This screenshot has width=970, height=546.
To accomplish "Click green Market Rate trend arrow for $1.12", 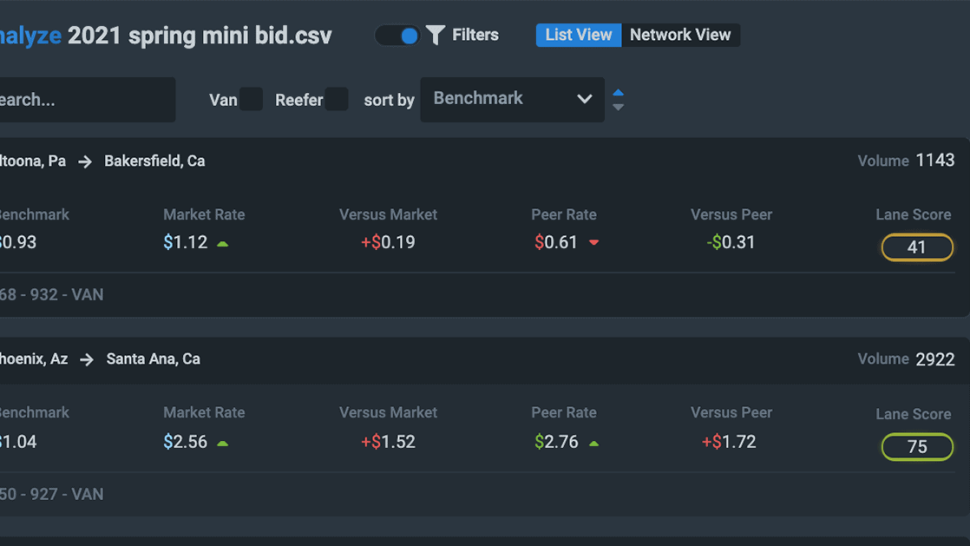I will click(x=223, y=244).
